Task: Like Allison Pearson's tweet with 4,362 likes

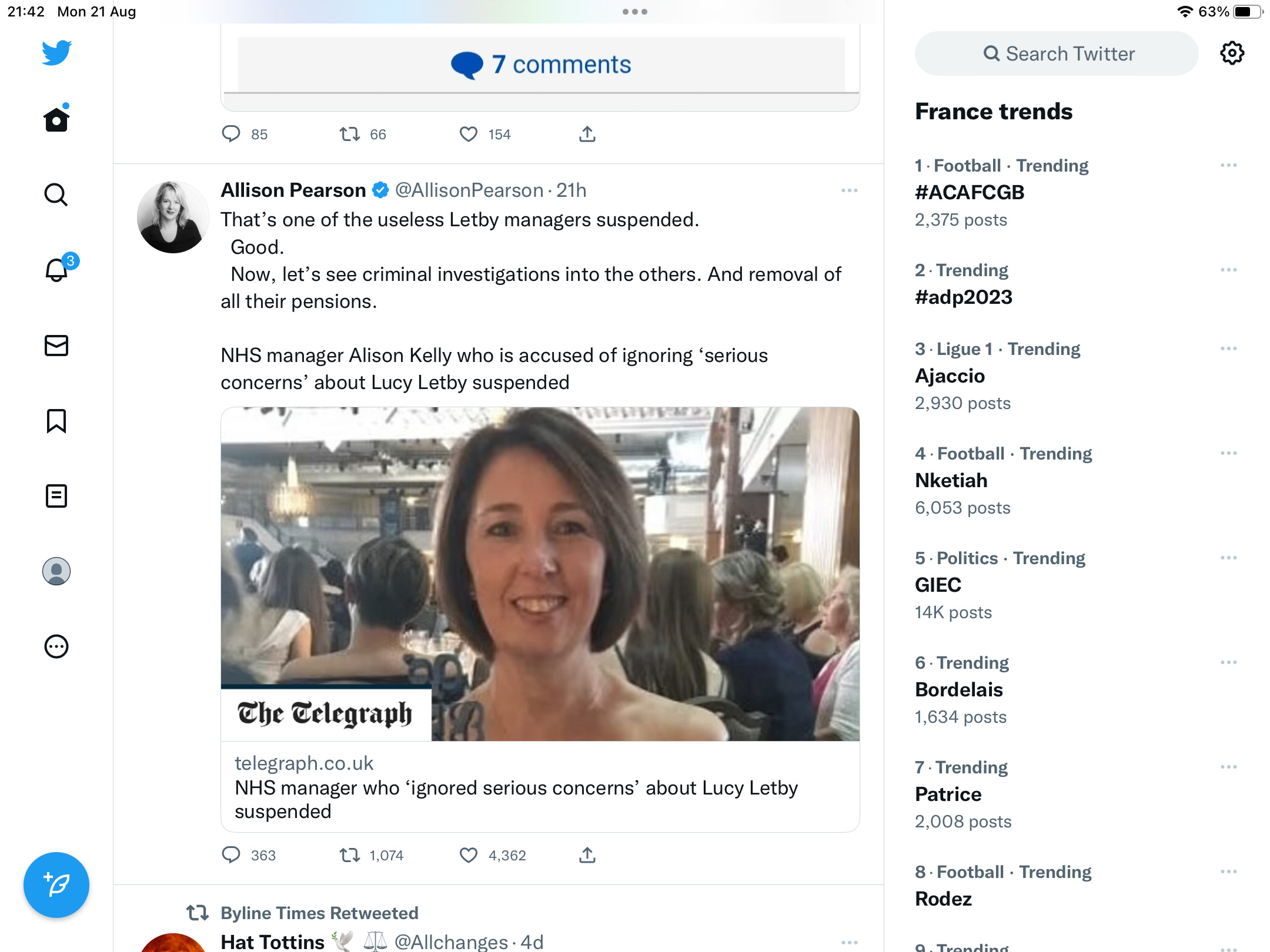Action: coord(469,855)
